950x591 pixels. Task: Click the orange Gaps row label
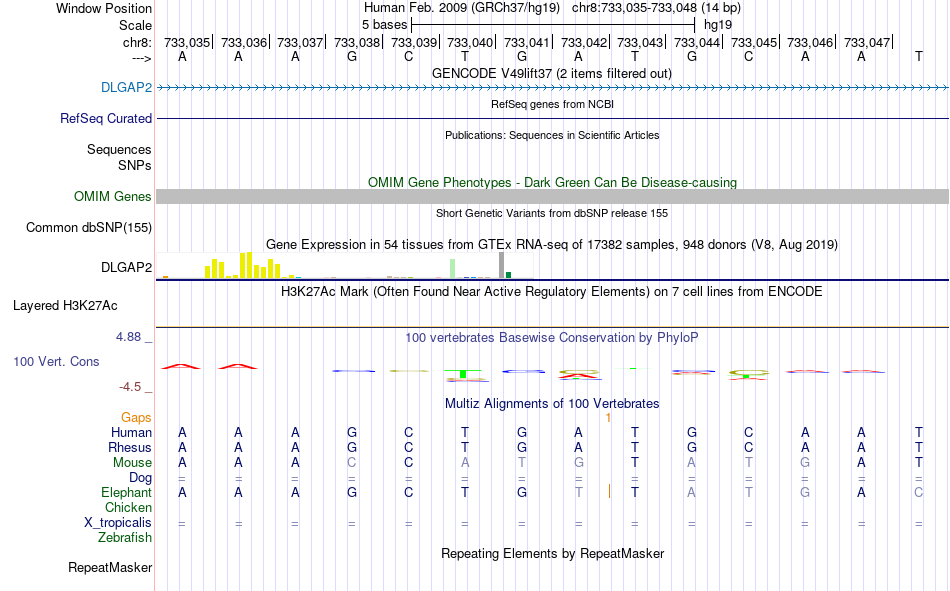(x=136, y=417)
